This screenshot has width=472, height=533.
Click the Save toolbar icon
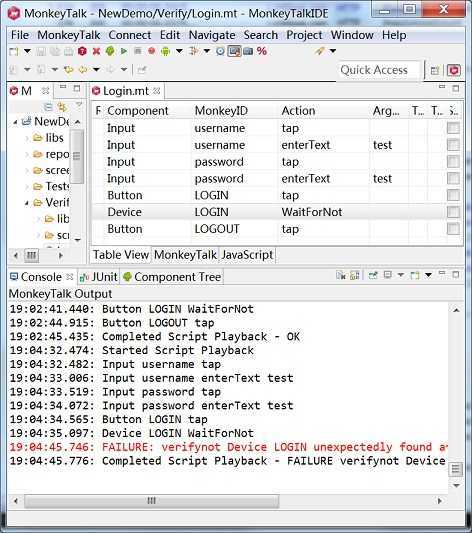click(x=41, y=52)
